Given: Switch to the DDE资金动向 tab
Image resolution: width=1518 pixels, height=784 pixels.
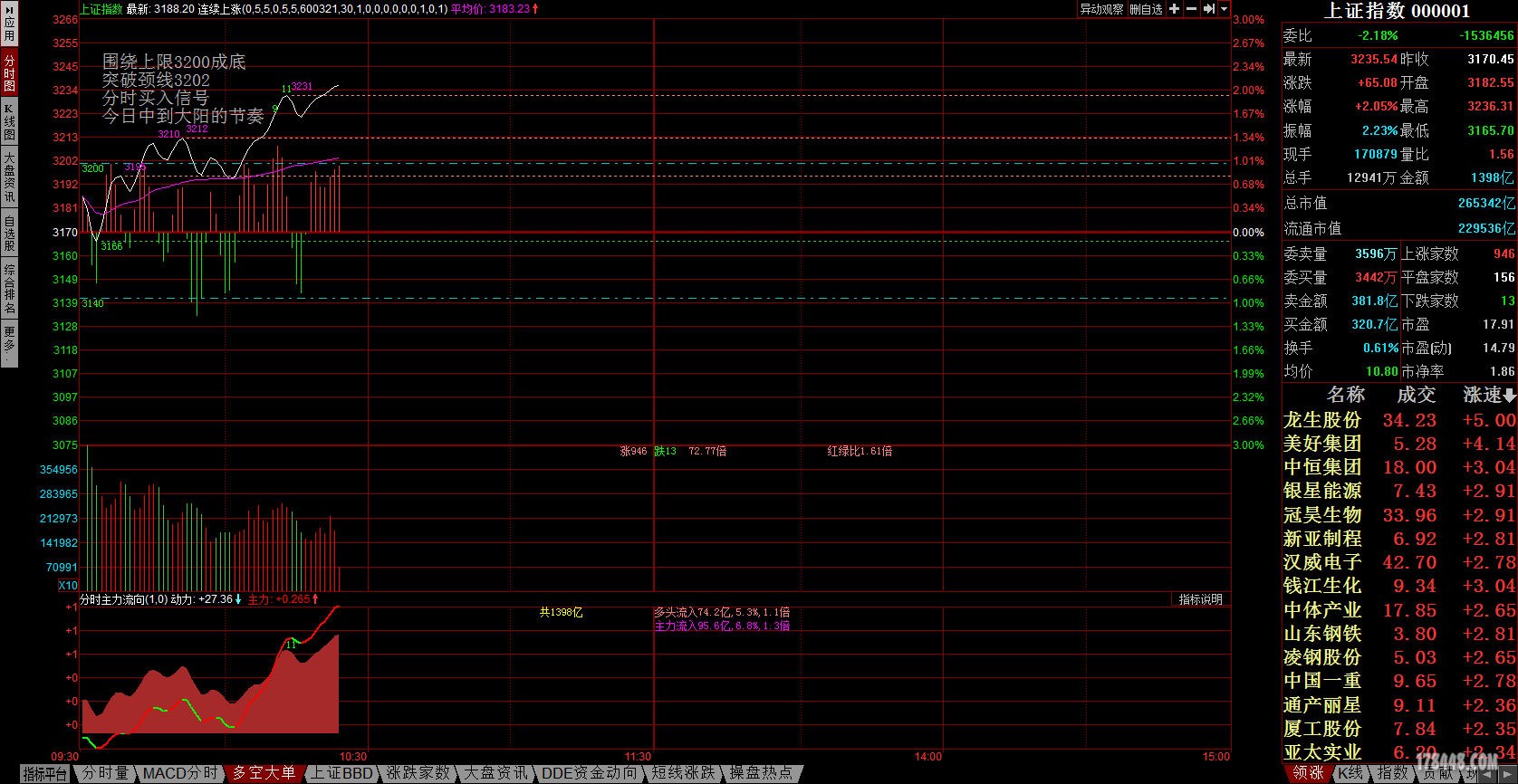Looking at the screenshot, I should tap(590, 773).
